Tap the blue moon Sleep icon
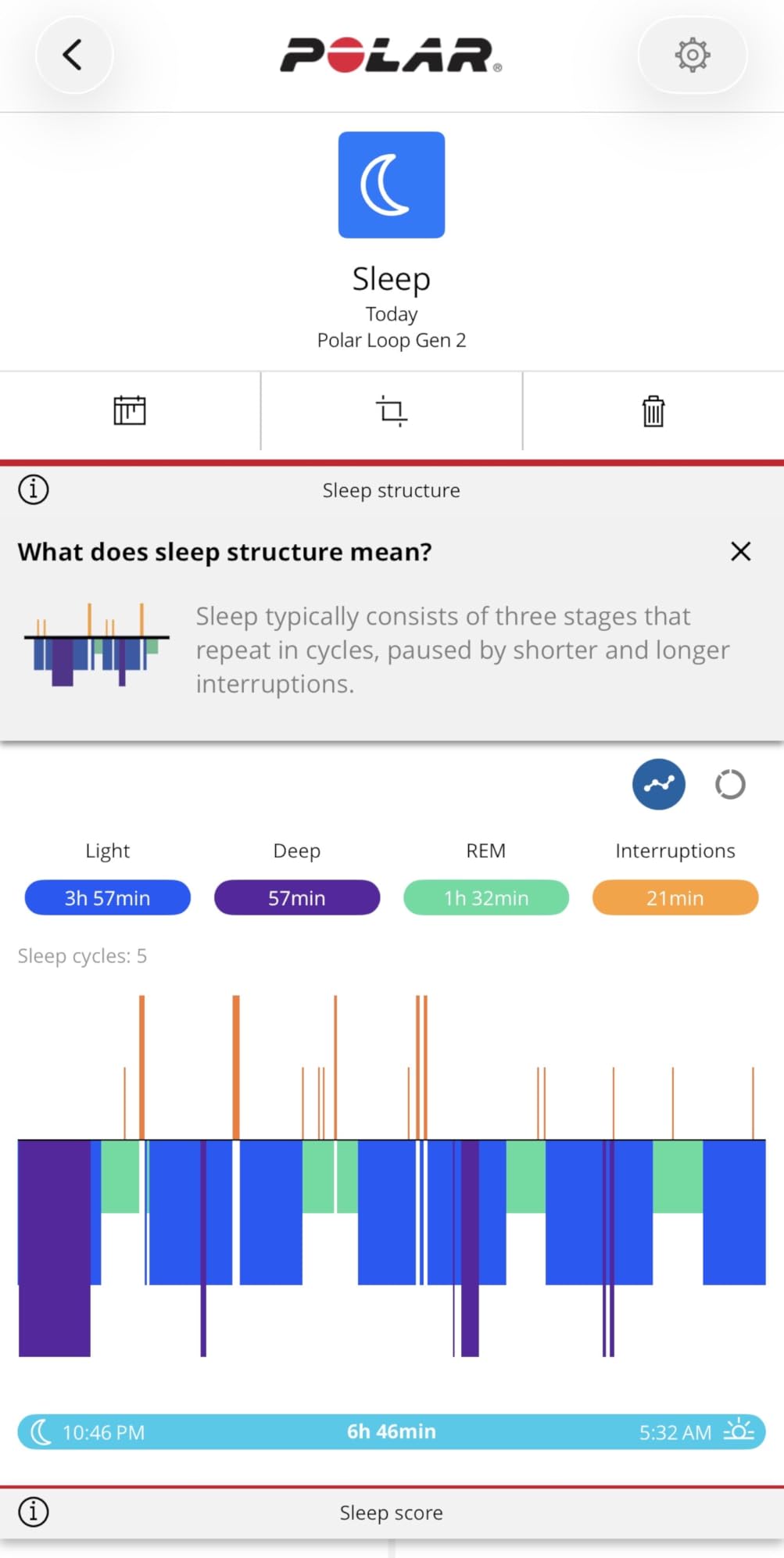Screen dimensions: 784x1558 (x=392, y=184)
